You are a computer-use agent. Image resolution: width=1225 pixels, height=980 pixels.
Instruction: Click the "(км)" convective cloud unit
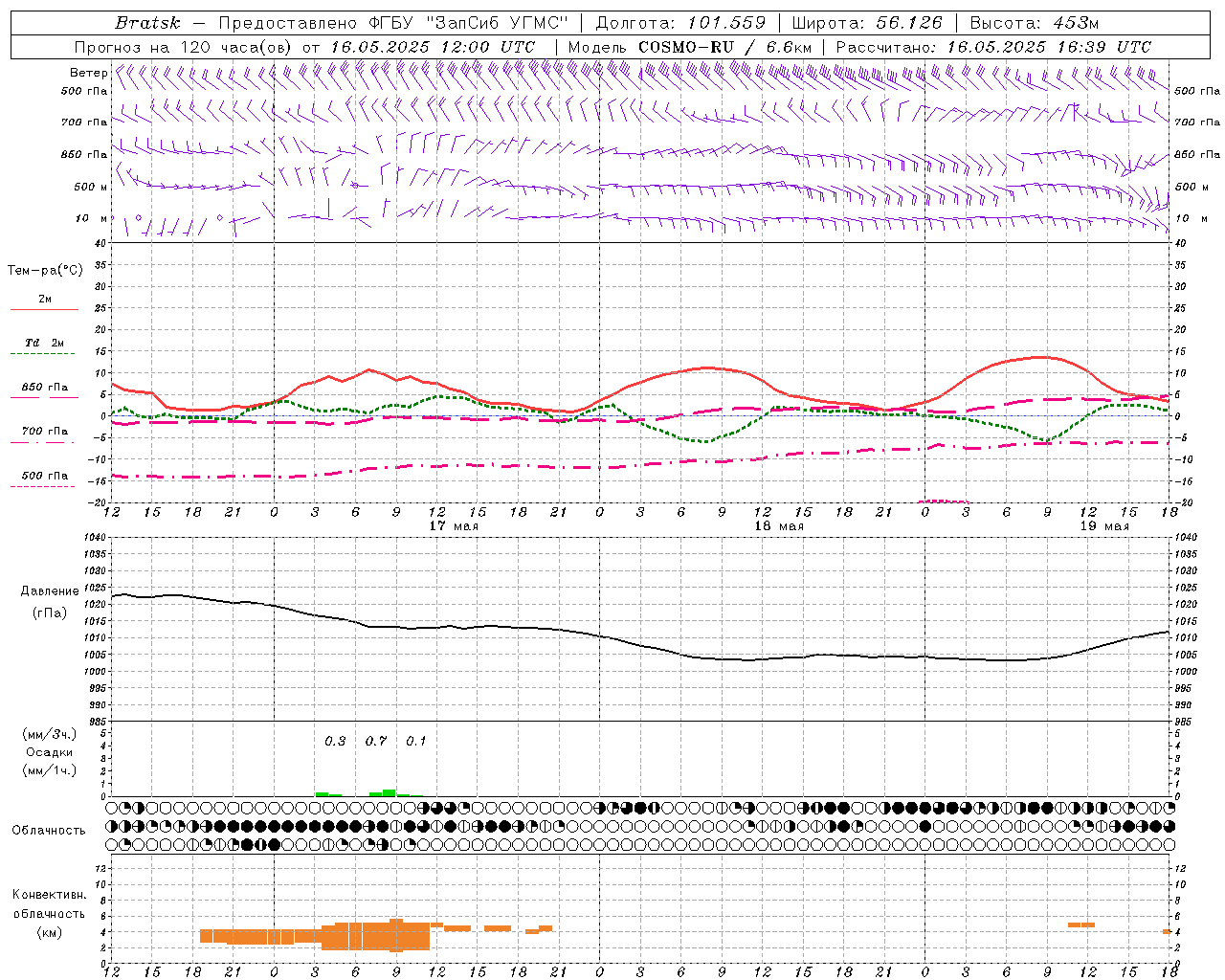(x=50, y=932)
